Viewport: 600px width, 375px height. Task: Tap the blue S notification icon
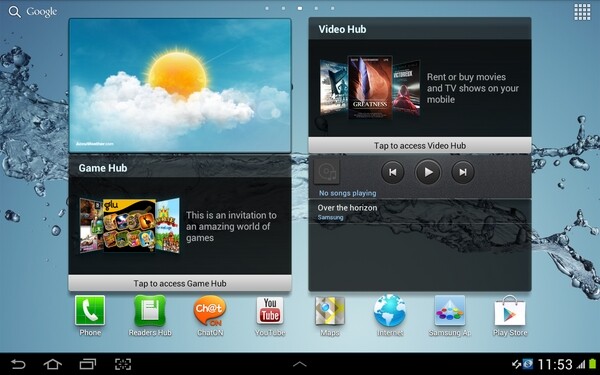pos(528,364)
